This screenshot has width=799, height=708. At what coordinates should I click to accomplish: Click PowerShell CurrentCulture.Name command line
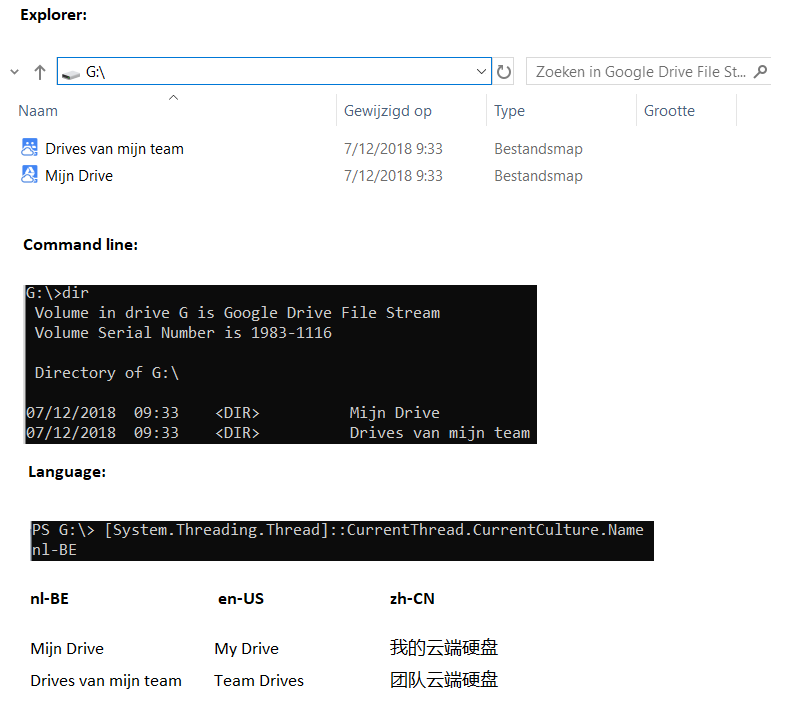tap(337, 530)
